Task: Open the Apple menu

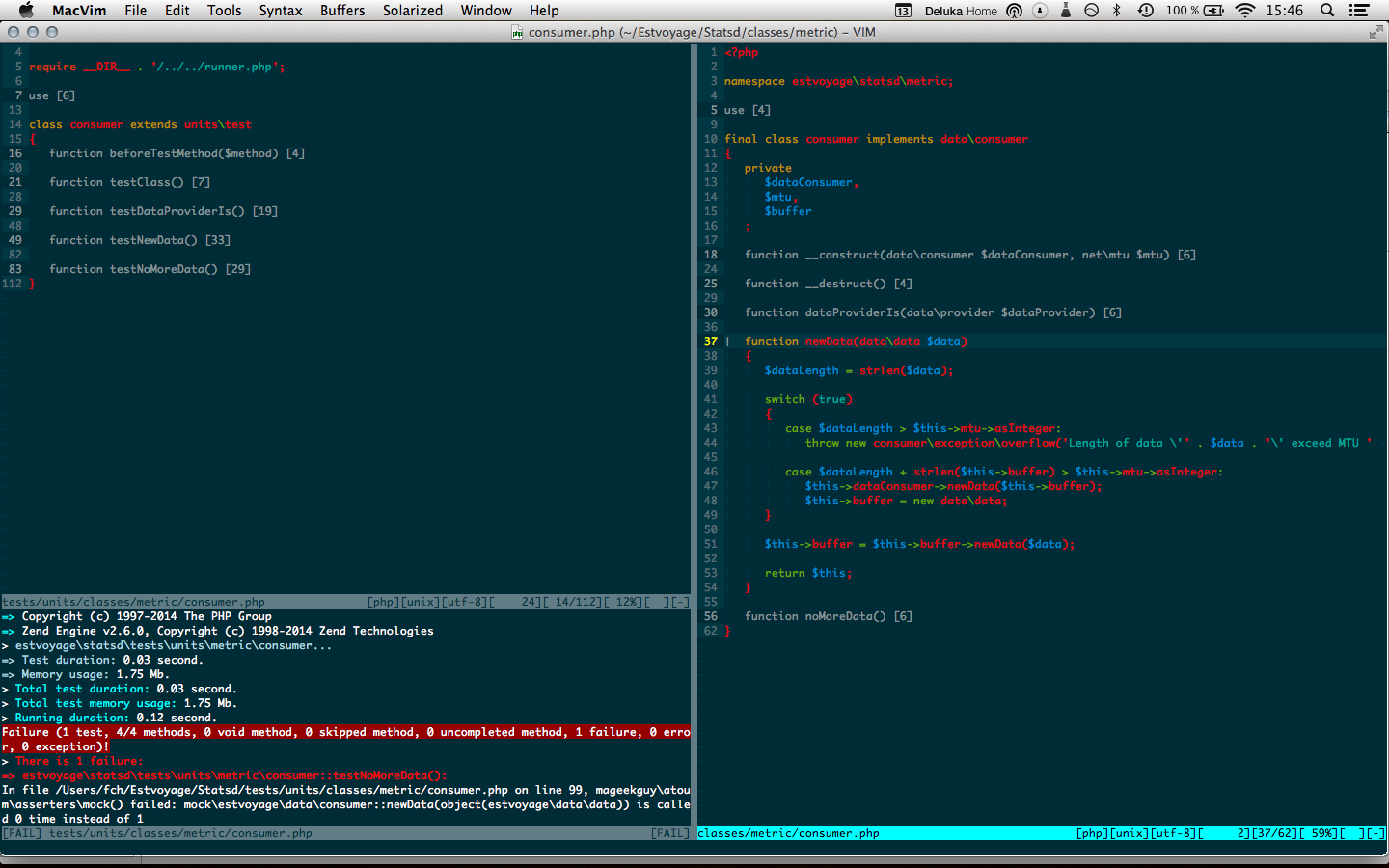Action: tap(26, 11)
